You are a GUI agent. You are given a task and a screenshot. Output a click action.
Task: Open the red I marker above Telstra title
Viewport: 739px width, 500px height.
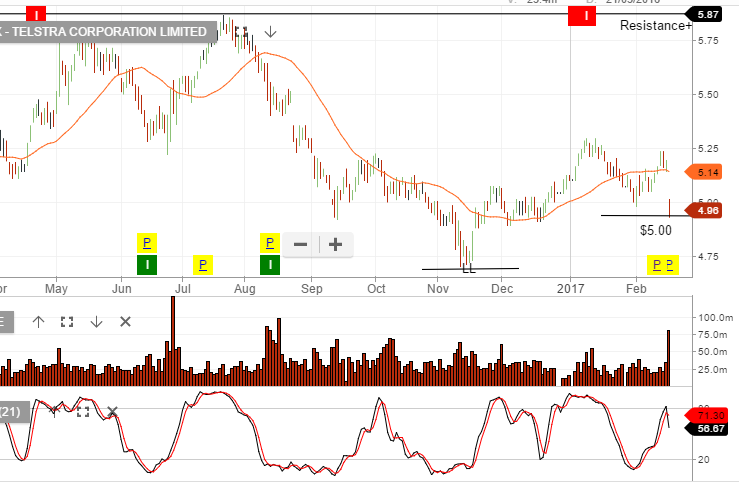[x=36, y=14]
